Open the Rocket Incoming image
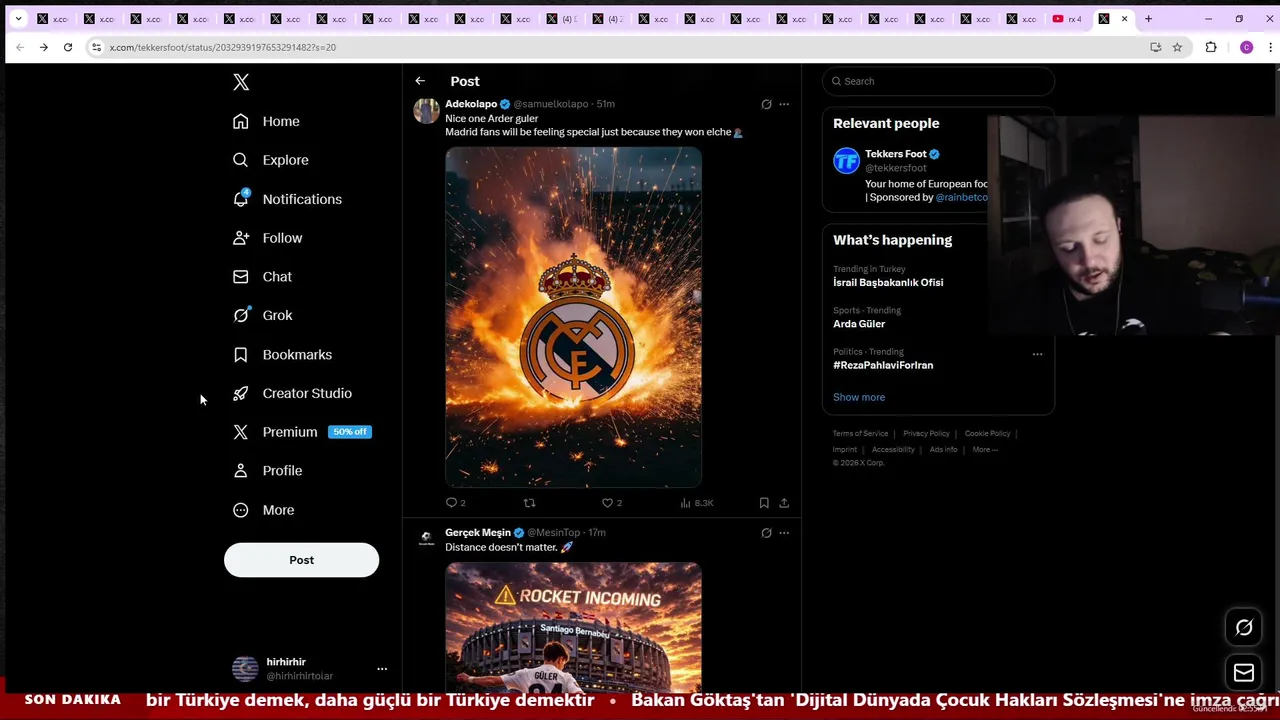Viewport: 1280px width, 720px height. coord(573,627)
